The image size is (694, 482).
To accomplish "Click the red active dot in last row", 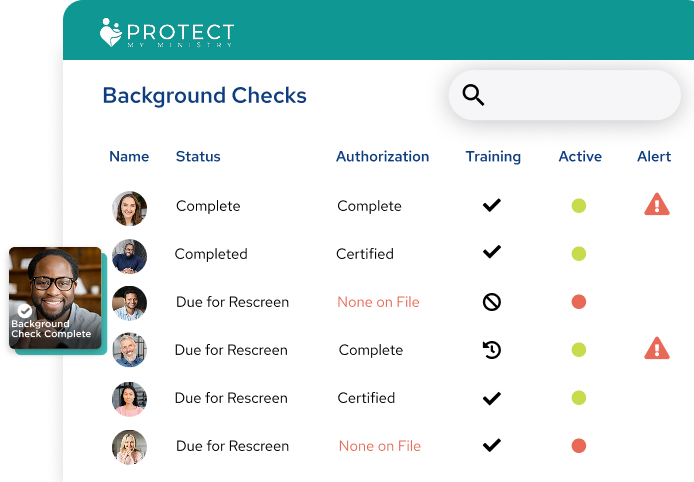I will 579,446.
